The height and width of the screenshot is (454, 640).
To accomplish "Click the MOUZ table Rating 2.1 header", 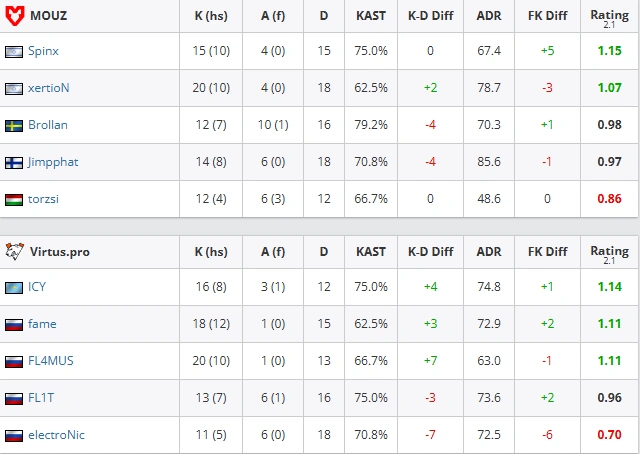I will (609, 18).
